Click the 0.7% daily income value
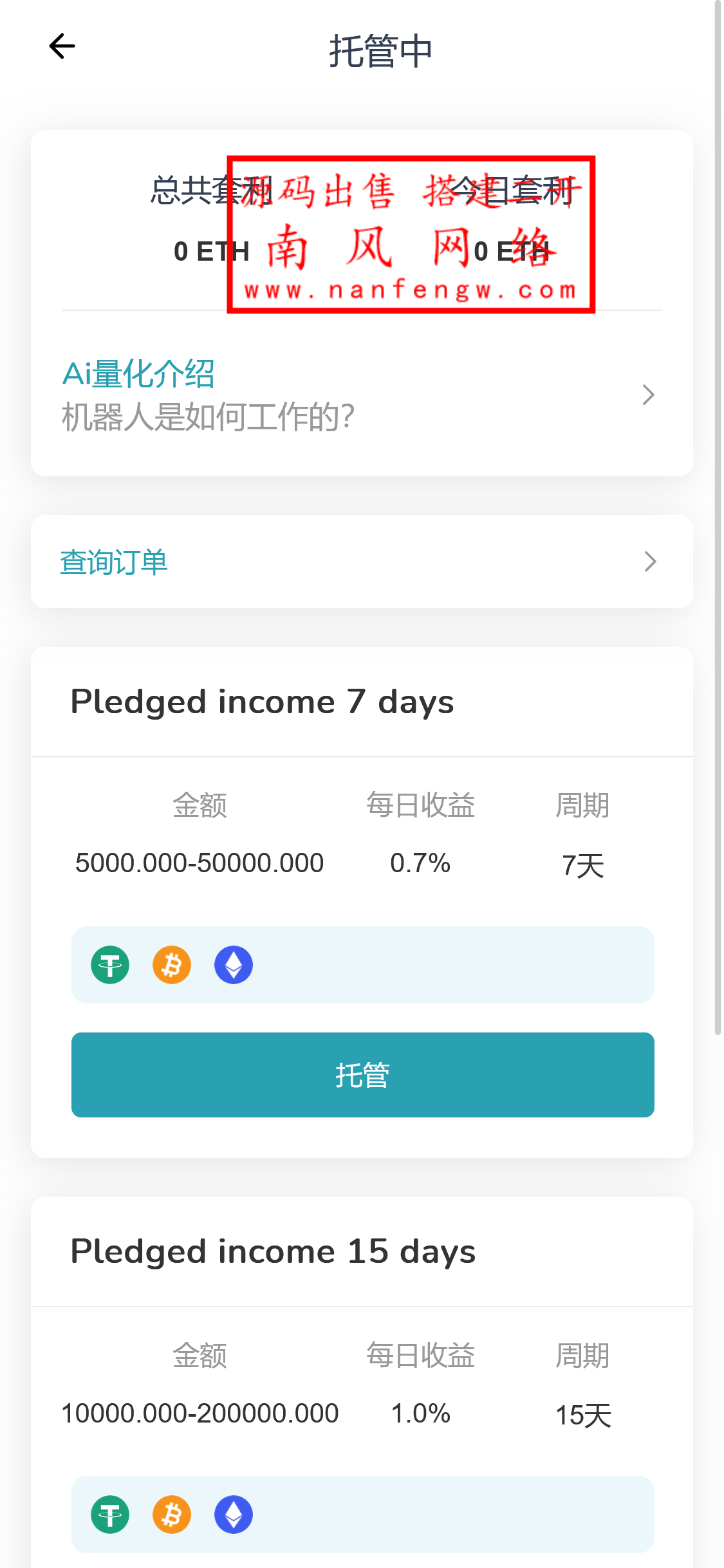The image size is (724, 1568). point(420,863)
